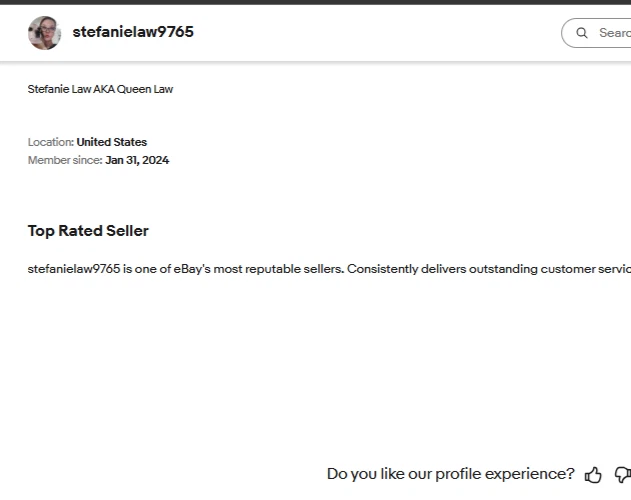Click the word 'Queen' in the bio
The height and width of the screenshot is (500, 631).
click(x=136, y=89)
